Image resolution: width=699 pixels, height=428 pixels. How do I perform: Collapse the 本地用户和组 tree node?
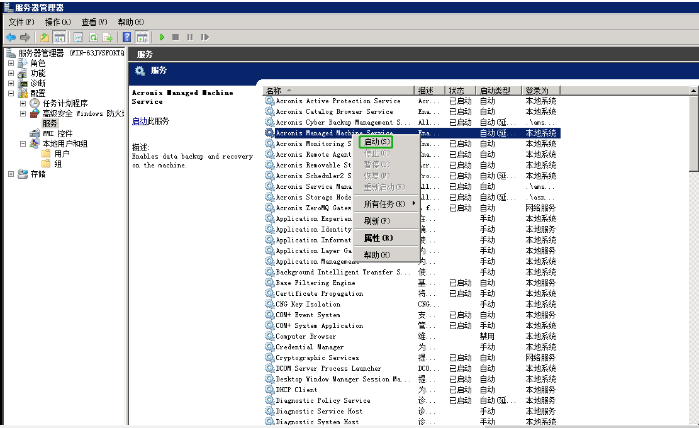[x=21, y=143]
